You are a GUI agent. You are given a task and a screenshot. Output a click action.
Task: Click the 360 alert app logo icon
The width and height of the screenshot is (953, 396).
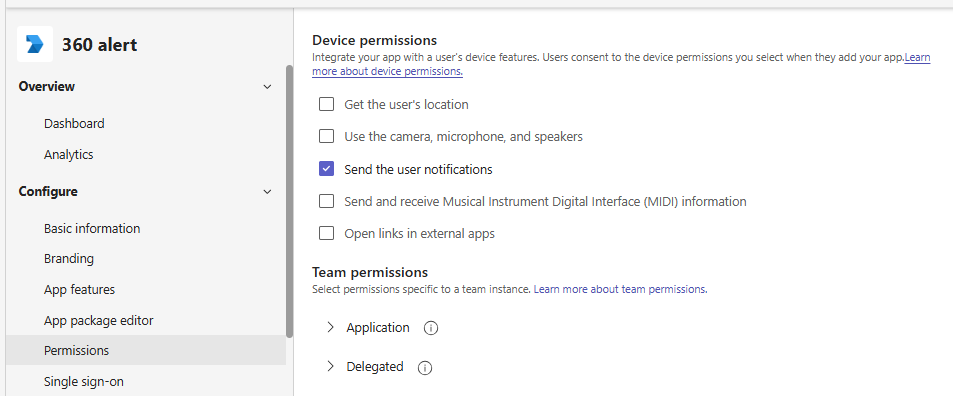[35, 44]
